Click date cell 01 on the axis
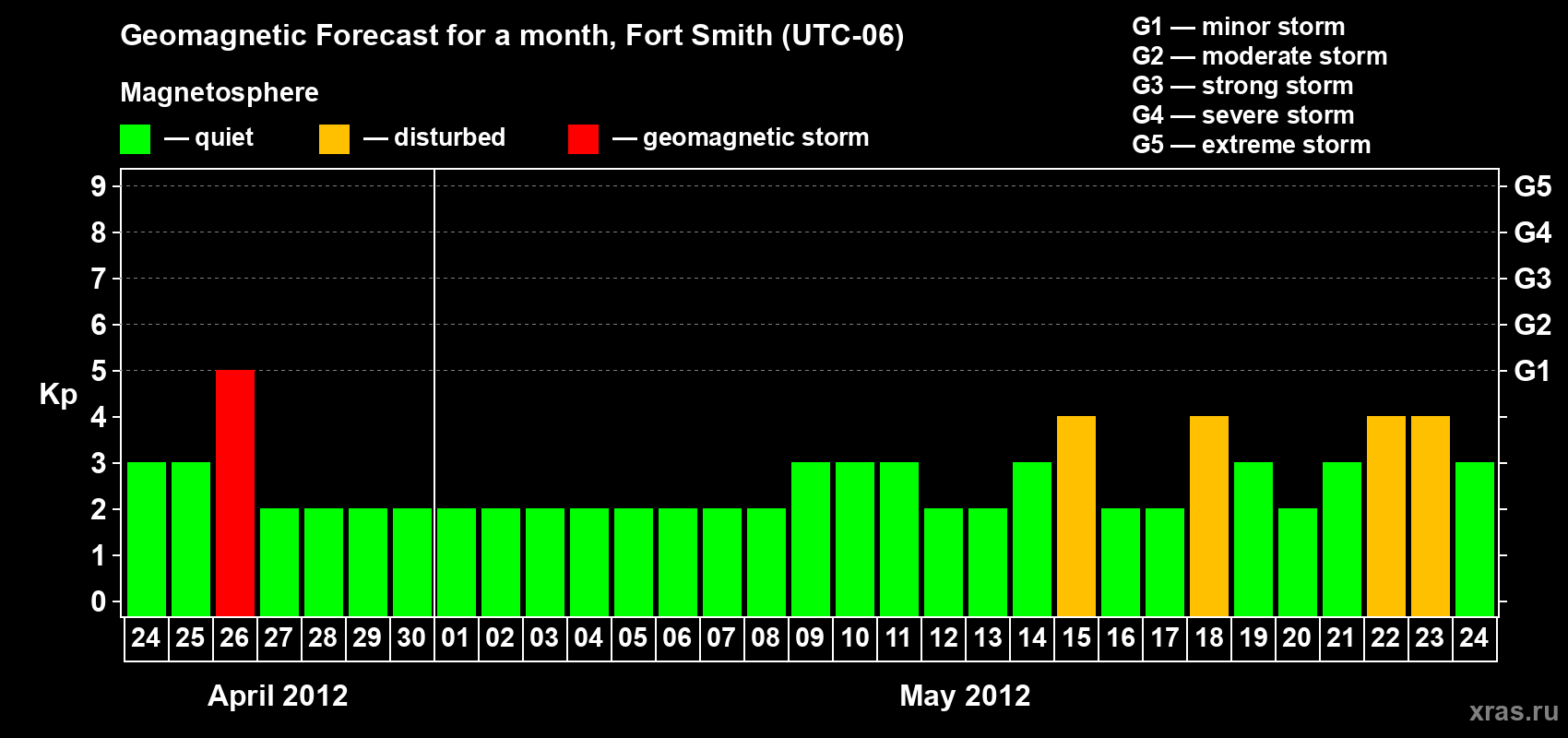1568x738 pixels. point(456,638)
